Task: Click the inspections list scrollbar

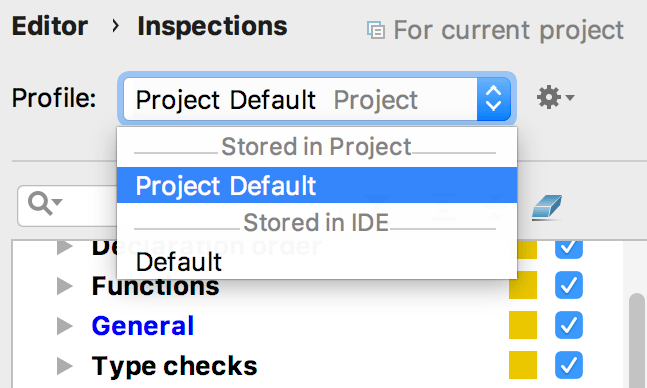Action: pos(638,341)
